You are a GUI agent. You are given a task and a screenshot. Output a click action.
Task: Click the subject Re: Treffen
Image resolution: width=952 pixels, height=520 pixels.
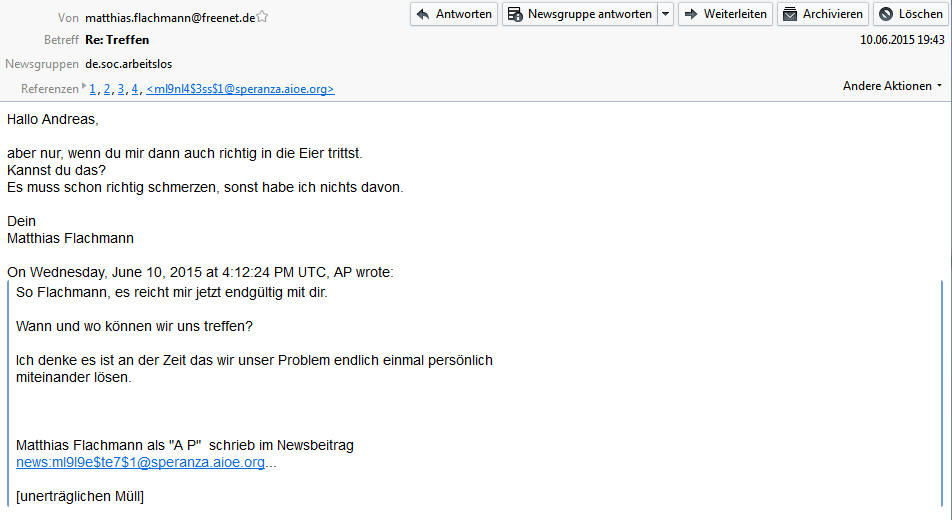pos(117,40)
